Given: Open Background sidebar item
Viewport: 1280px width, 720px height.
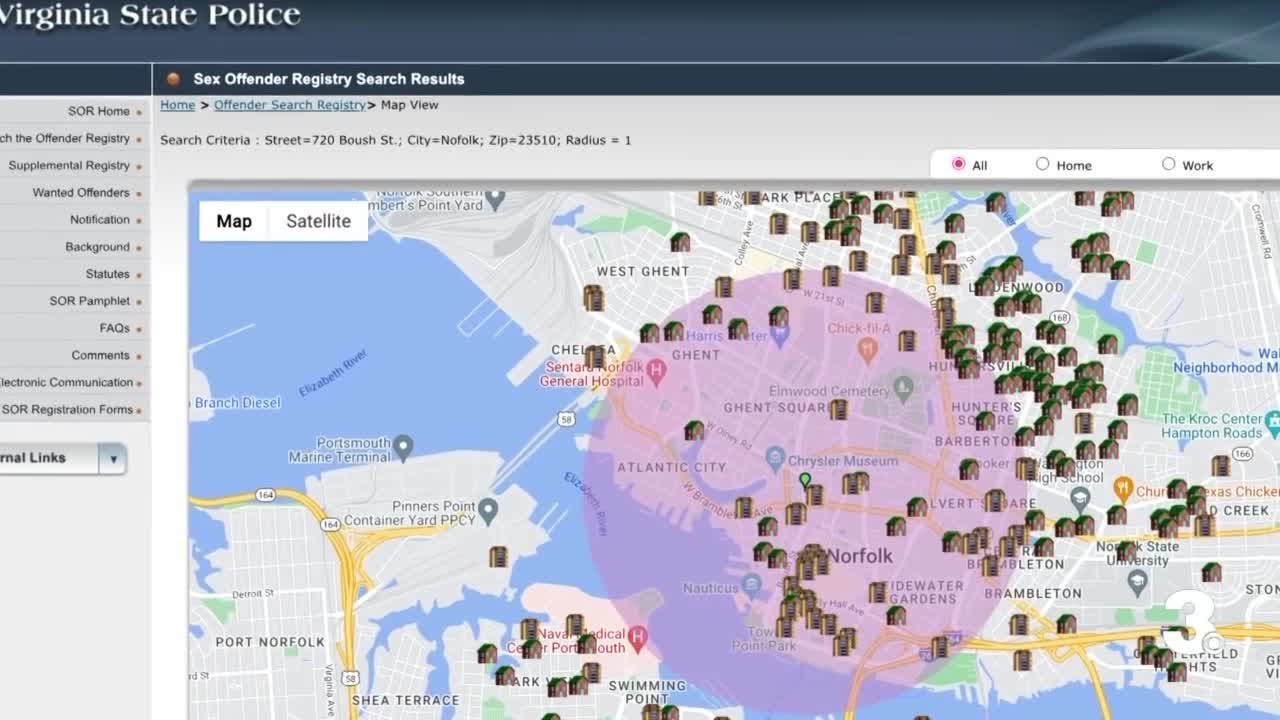Looking at the screenshot, I should tap(97, 246).
